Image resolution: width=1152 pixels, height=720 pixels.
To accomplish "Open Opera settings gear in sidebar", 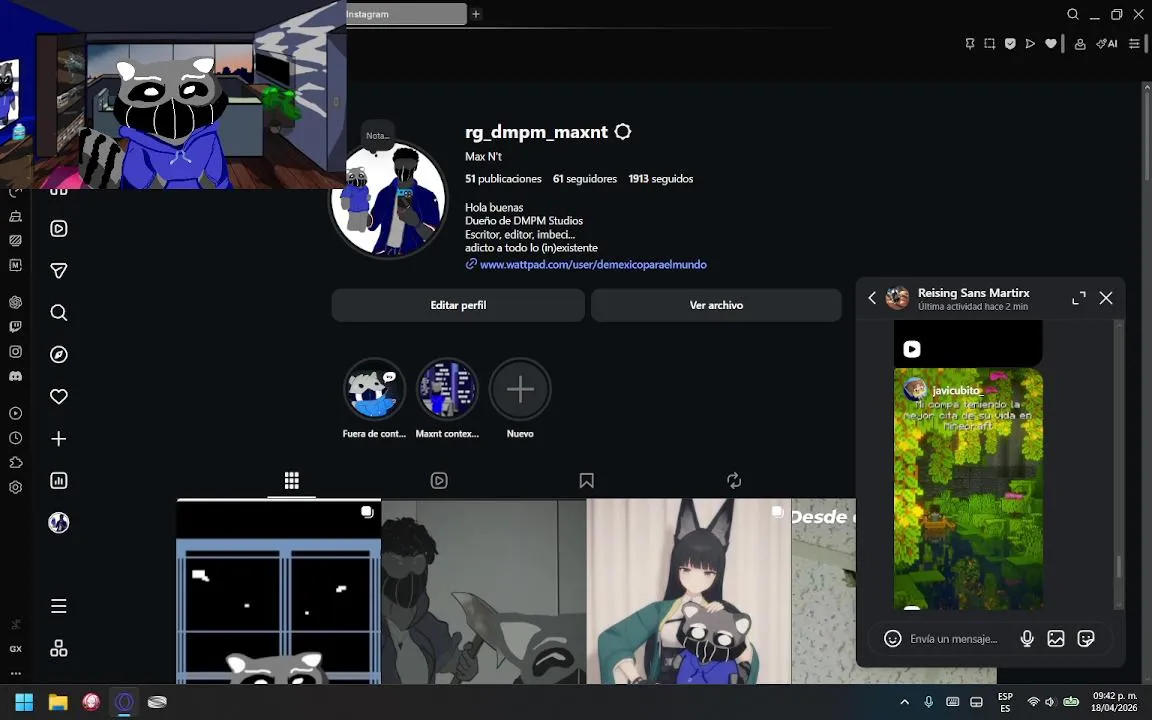I will 15,487.
